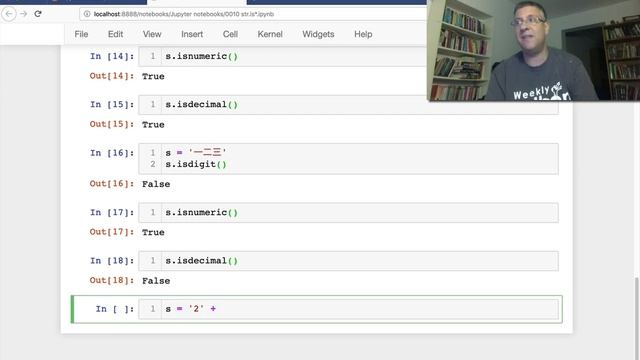Click output True of Out[15]
This screenshot has width=640, height=360.
[x=153, y=124]
